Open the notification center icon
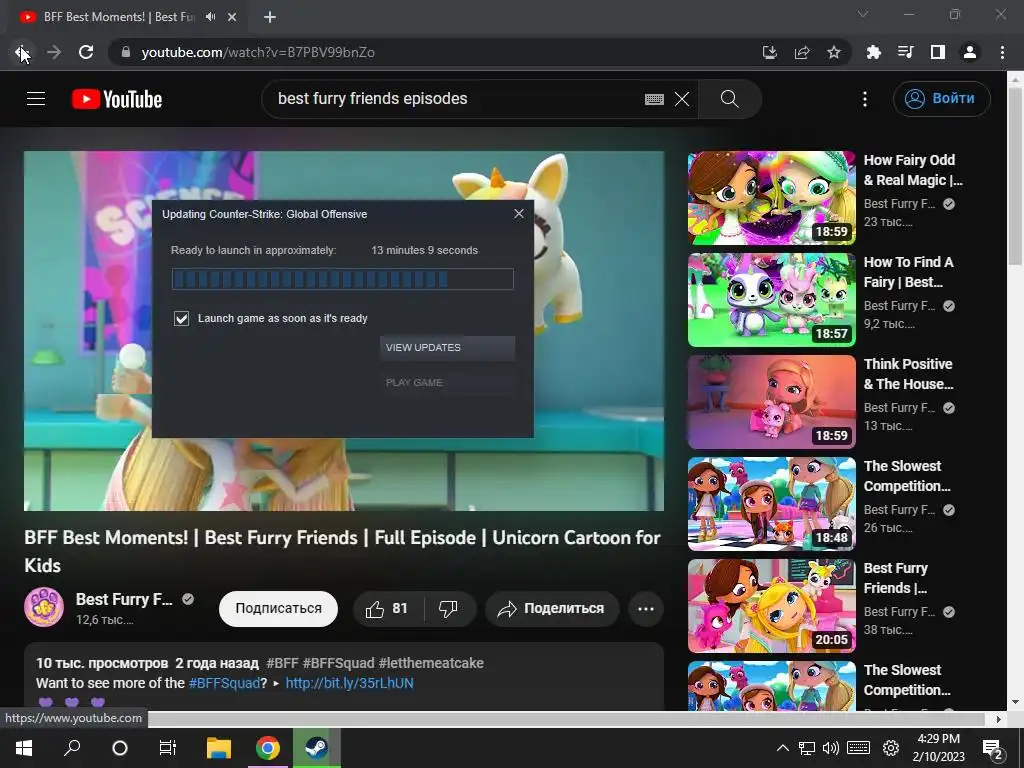Viewport: 1024px width, 768px height. tap(993, 749)
